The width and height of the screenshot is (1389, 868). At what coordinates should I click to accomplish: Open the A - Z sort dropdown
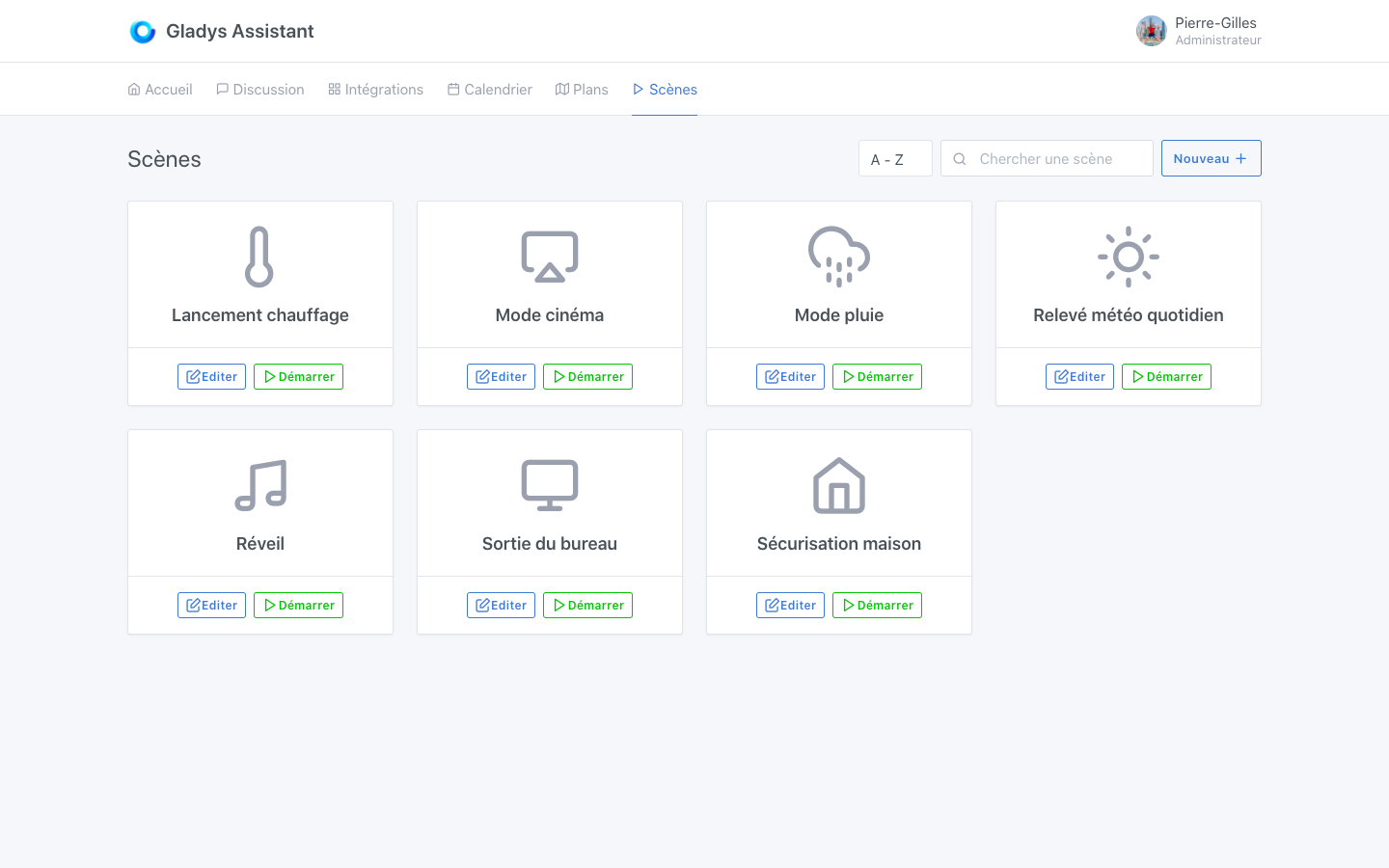tap(894, 158)
